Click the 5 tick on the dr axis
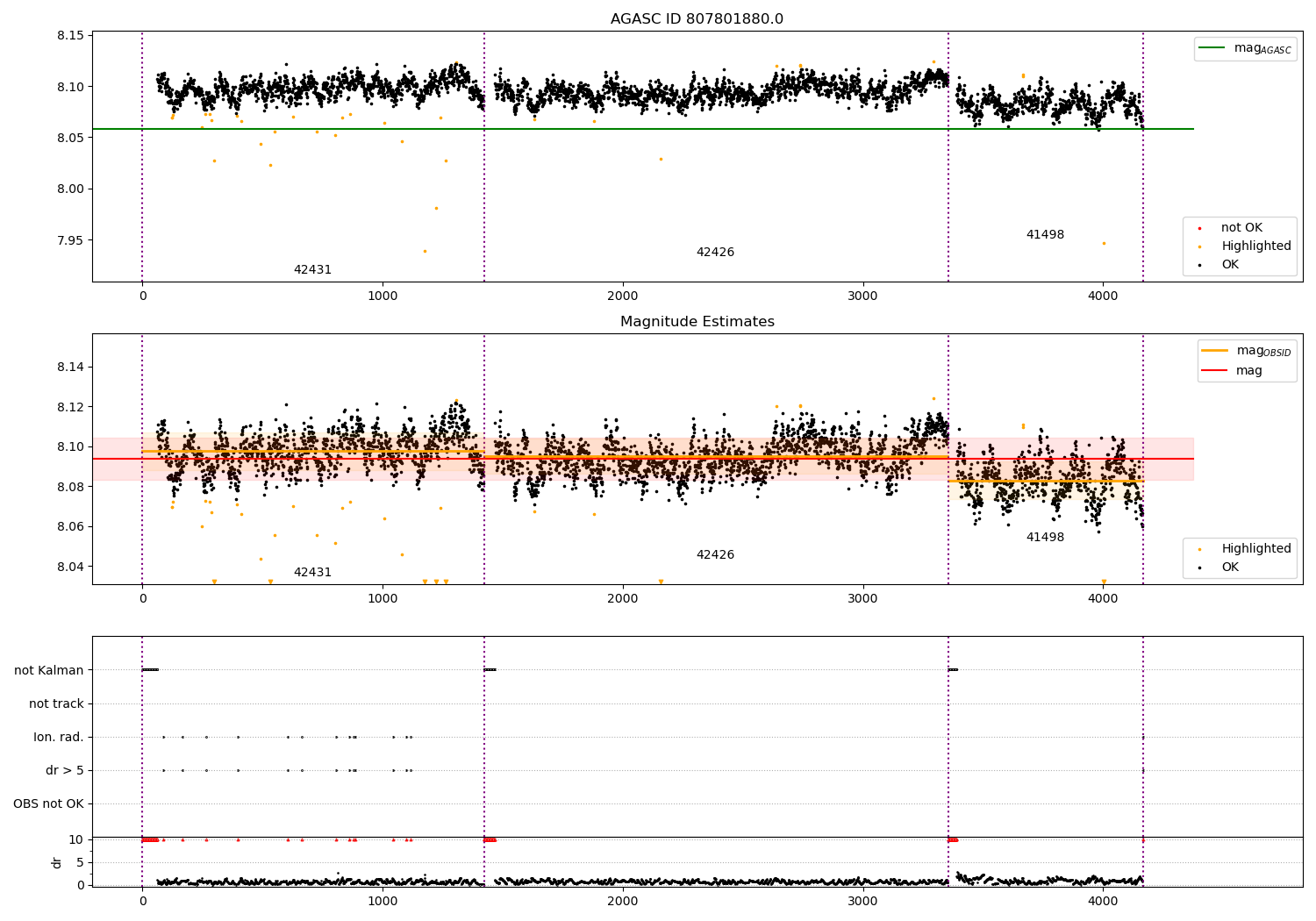 (81, 863)
